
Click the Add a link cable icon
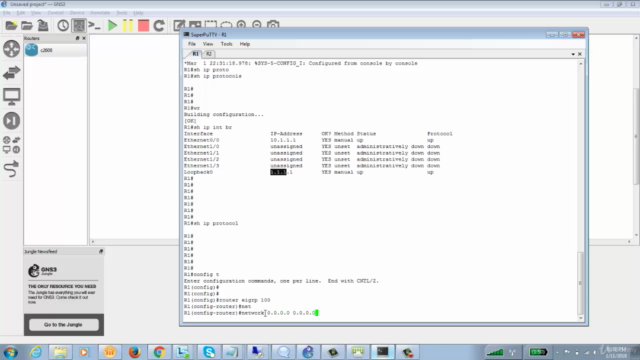pyautogui.click(x=11, y=169)
